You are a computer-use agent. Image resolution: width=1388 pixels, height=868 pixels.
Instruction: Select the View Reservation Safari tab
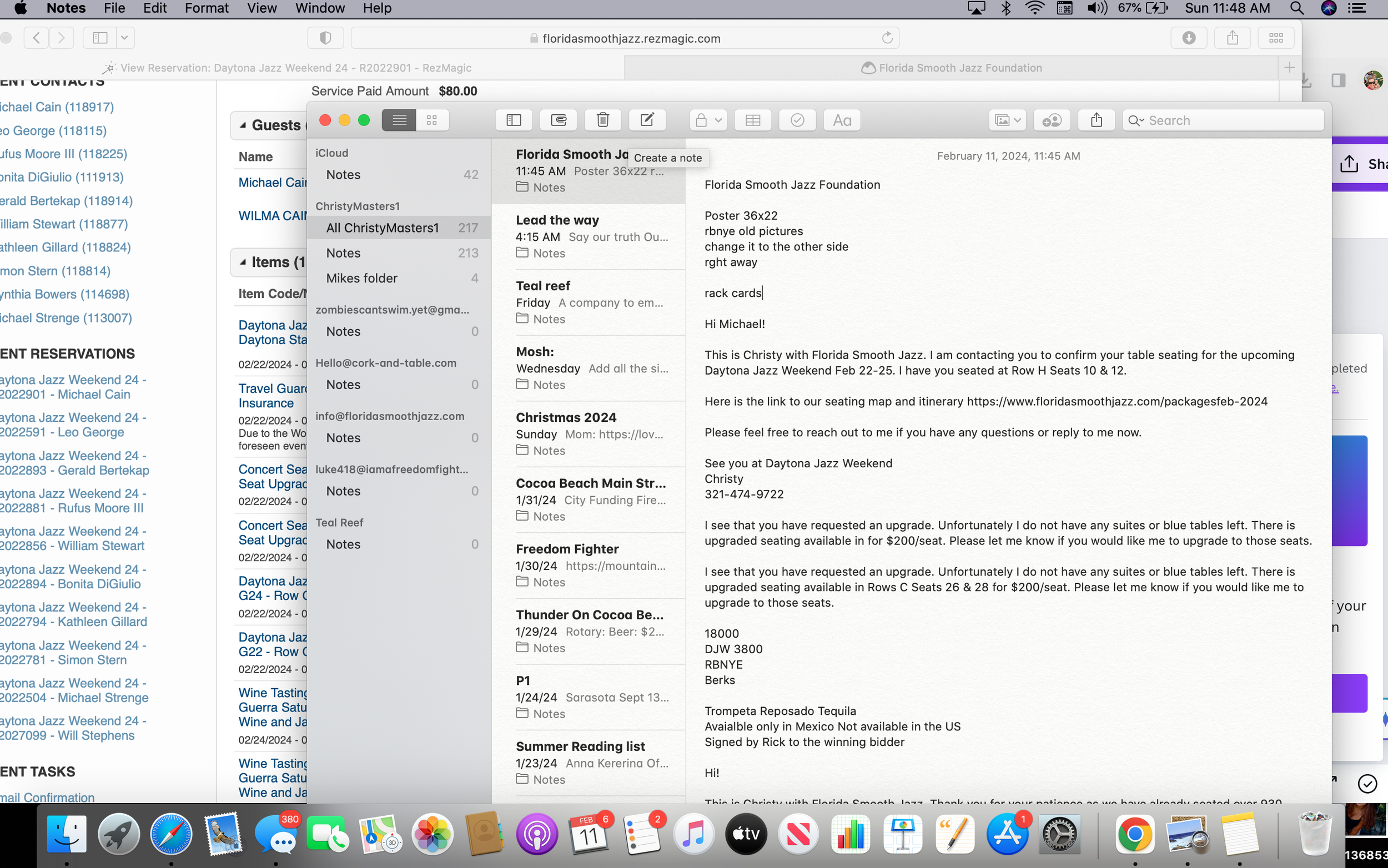[287, 68]
